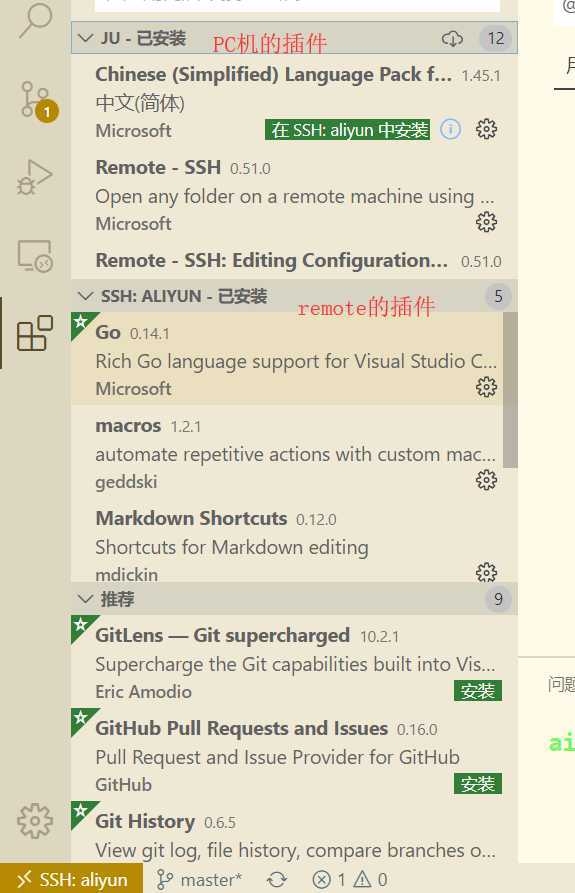Open the Run and Debug view
The width and height of the screenshot is (575, 893).
pos(35,177)
